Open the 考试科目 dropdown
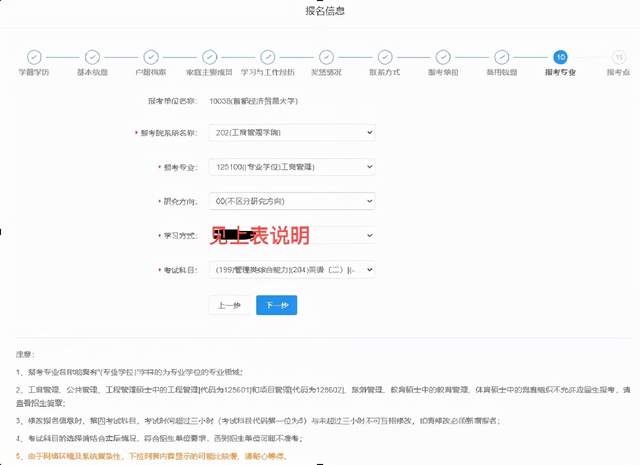Screen dimensions: 640x465 [292, 270]
